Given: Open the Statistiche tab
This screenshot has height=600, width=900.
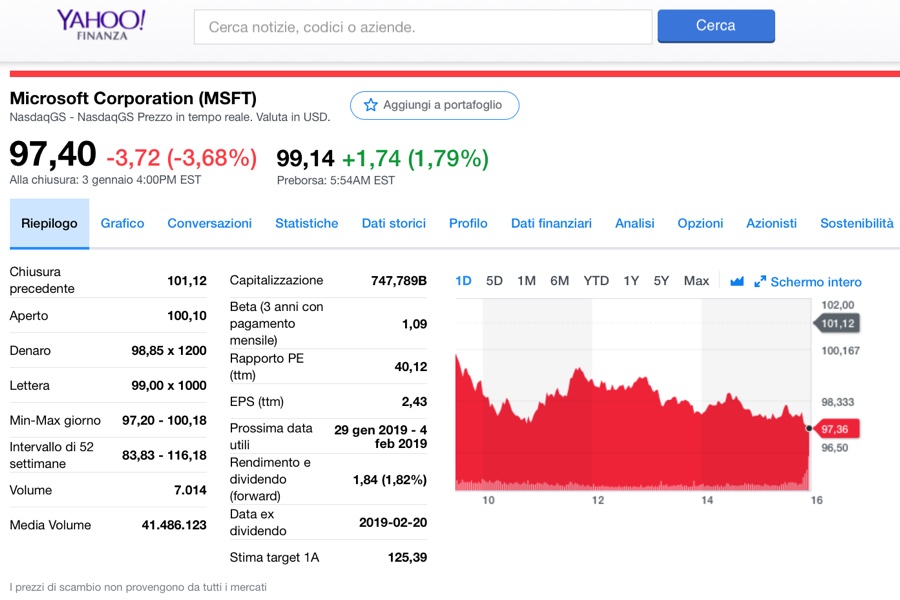Looking at the screenshot, I should [307, 223].
